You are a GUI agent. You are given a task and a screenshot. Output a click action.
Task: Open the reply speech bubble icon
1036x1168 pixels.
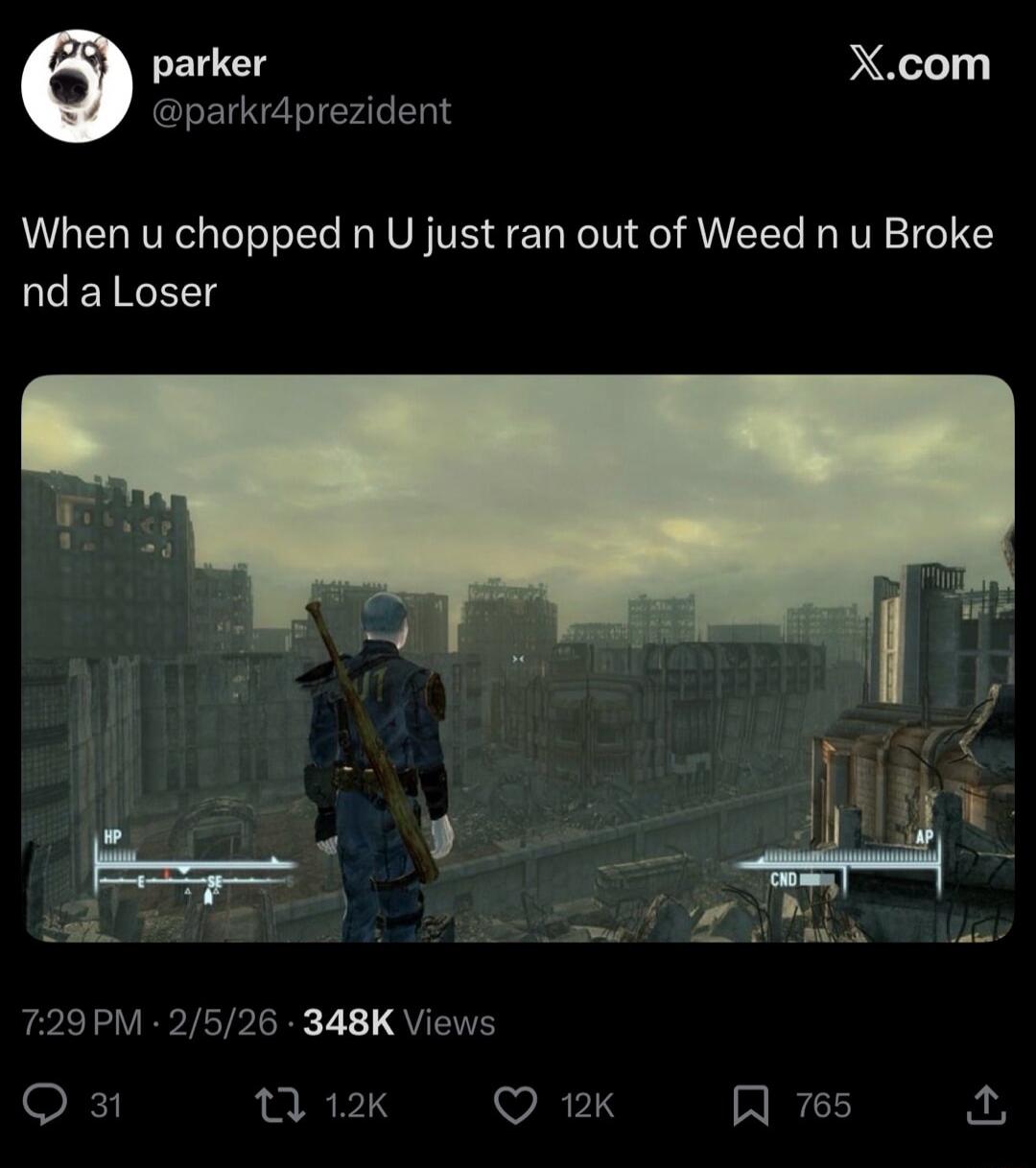click(44, 1106)
